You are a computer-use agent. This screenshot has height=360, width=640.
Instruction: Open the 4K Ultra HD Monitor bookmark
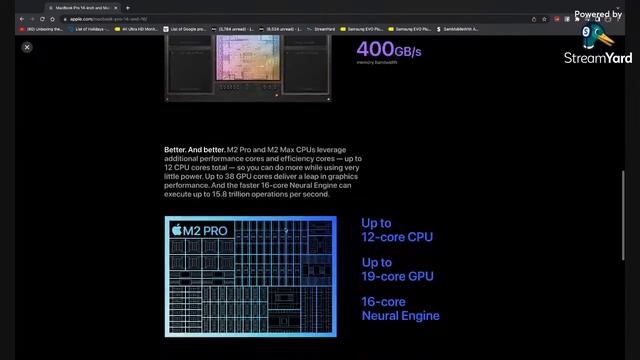click(x=136, y=29)
